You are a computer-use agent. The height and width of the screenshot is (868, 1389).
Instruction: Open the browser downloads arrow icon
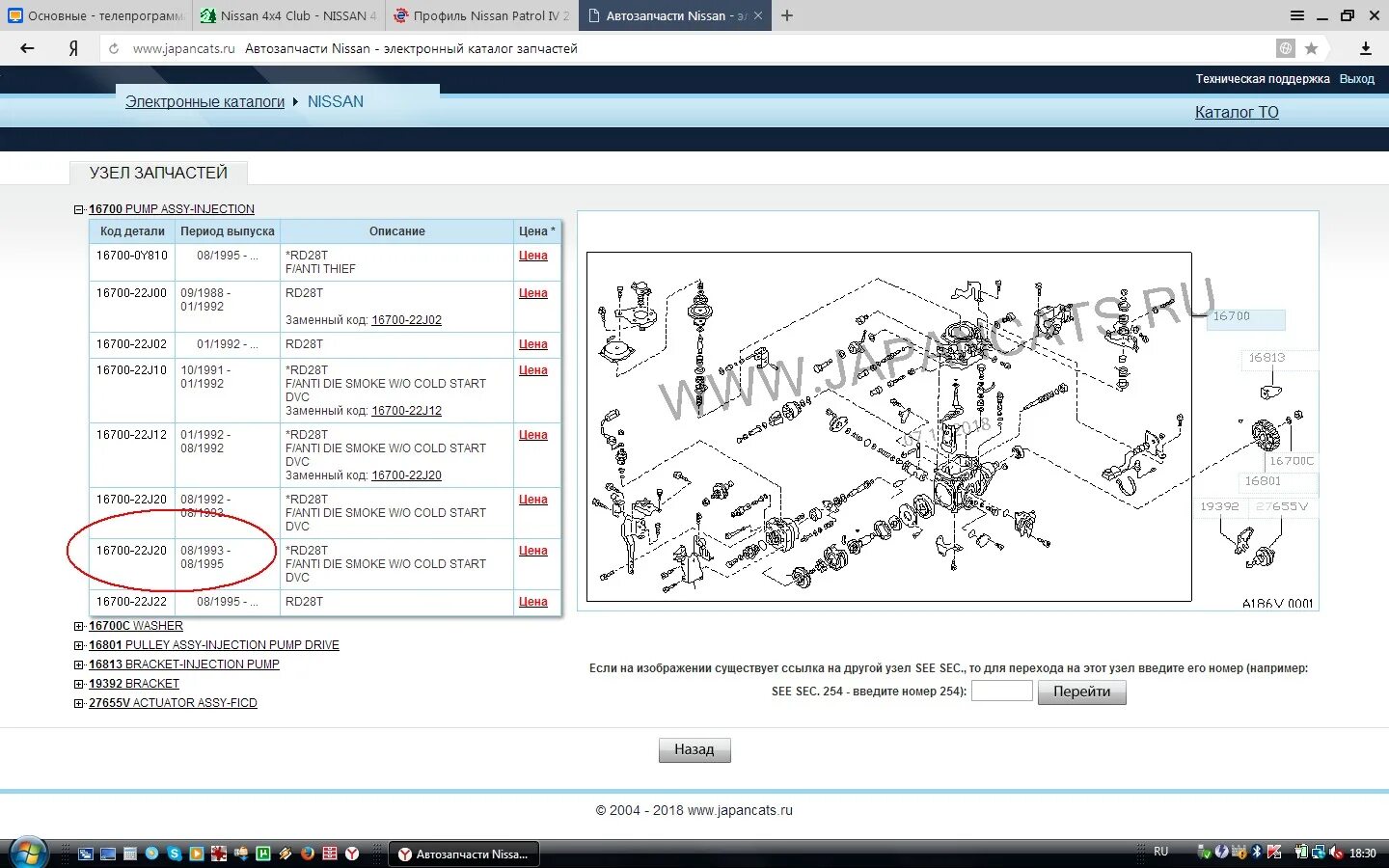[1366, 48]
